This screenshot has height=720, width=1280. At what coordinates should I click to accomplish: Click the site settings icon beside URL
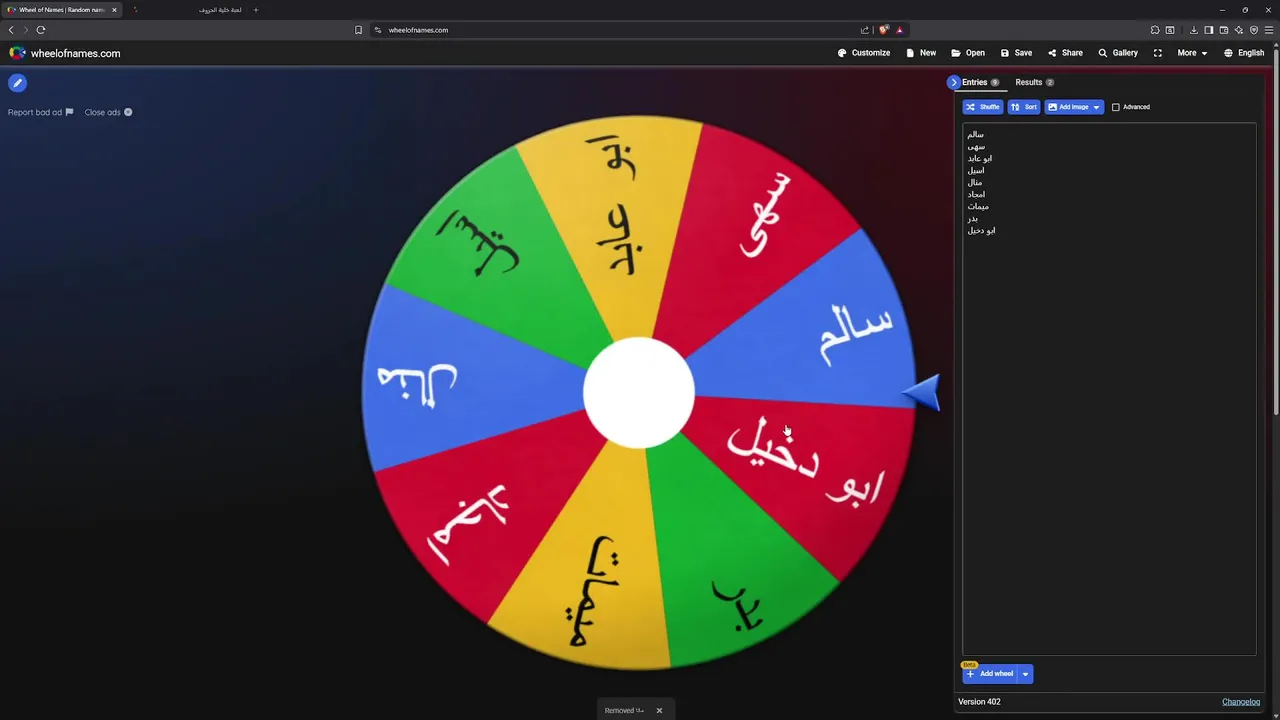pos(378,30)
